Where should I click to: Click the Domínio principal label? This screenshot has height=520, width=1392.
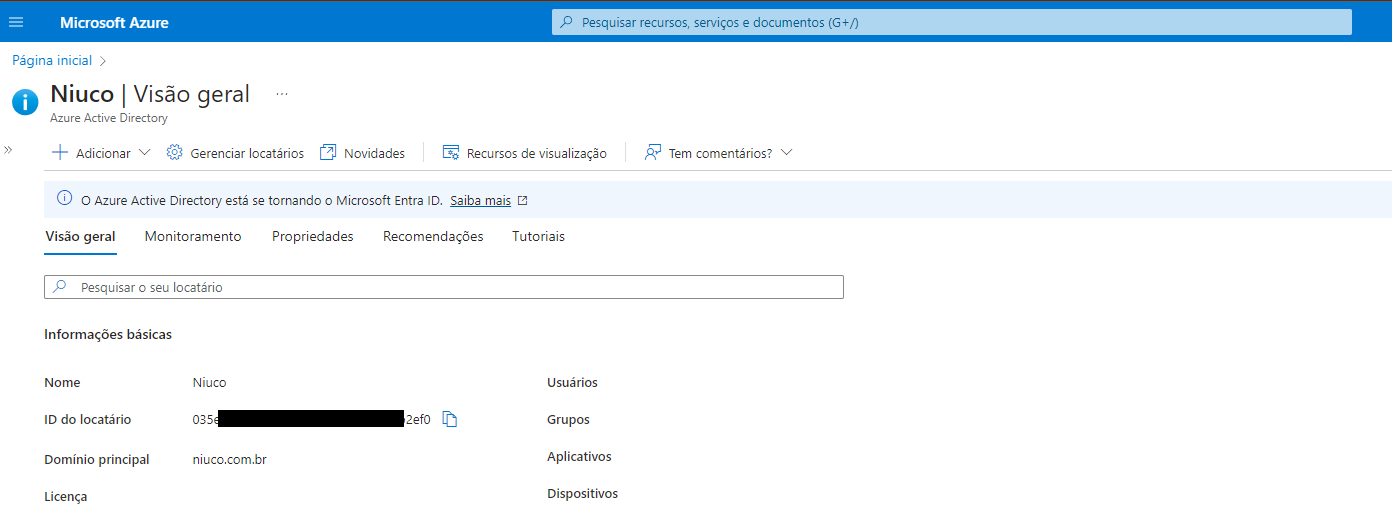tap(97, 460)
